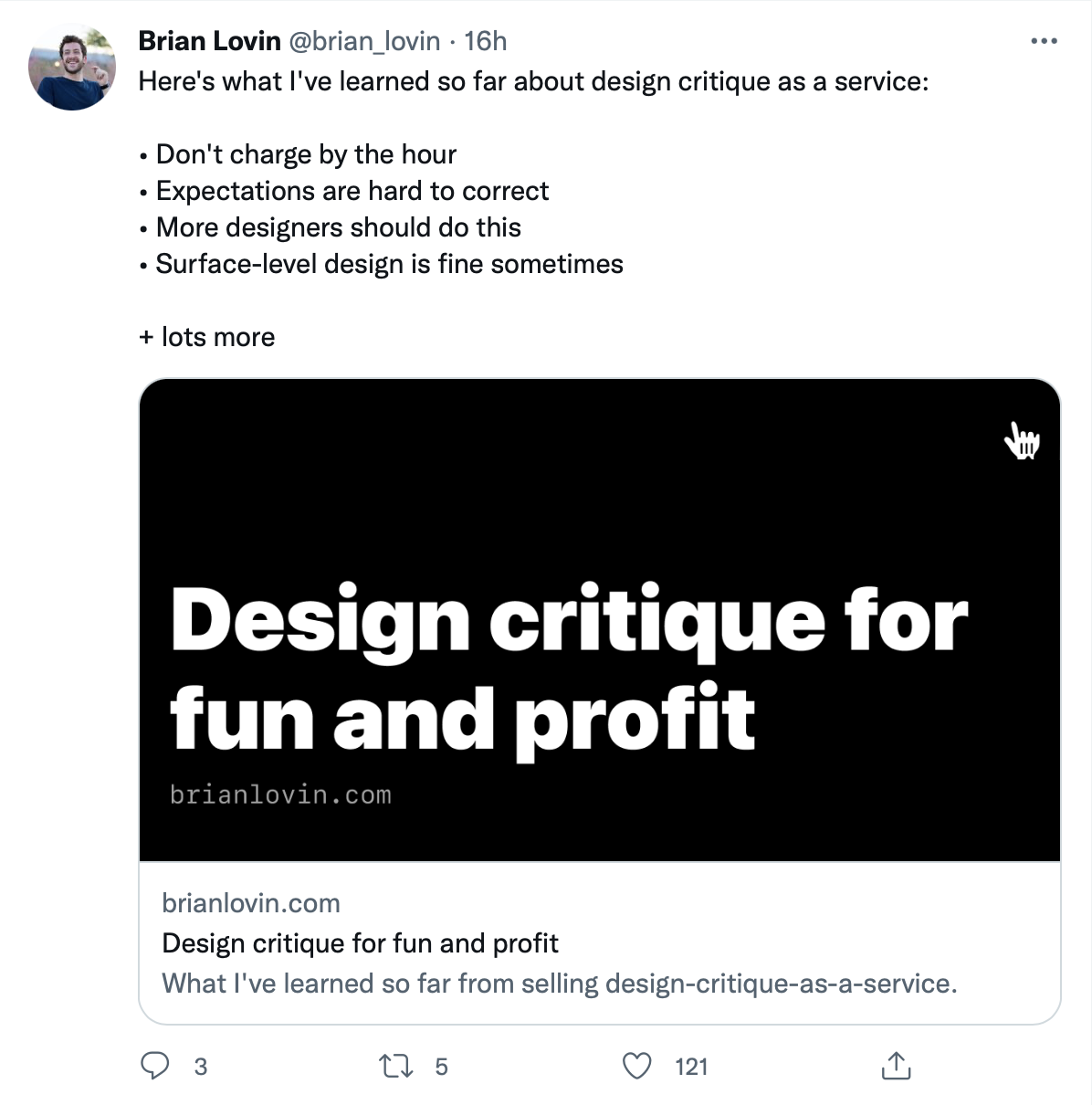This screenshot has width=1092, height=1105.
Task: Click the @brian_lovin handle
Action: [364, 40]
